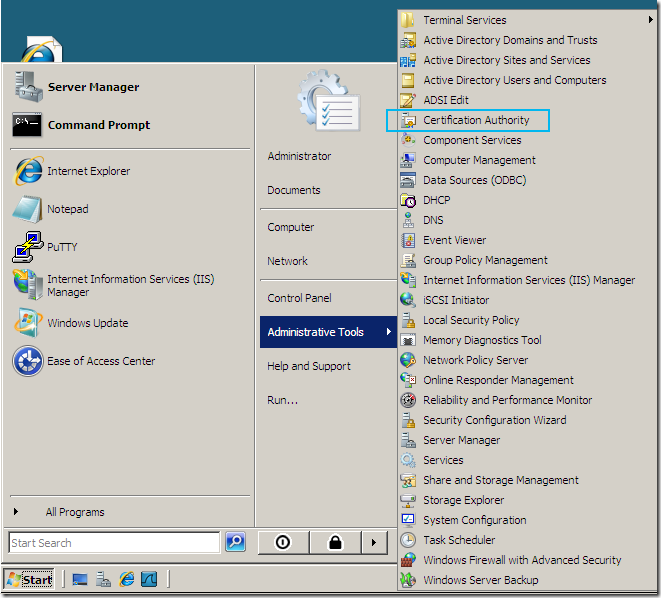Click Internet Explorer desktop shortcut icon
The height and width of the screenshot is (598, 661).
[41, 50]
